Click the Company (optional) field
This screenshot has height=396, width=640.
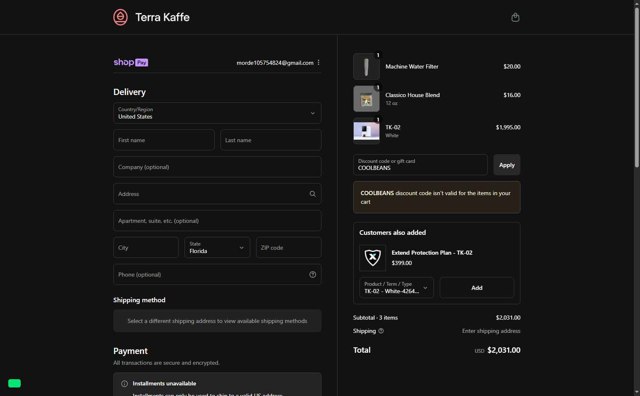click(x=217, y=167)
